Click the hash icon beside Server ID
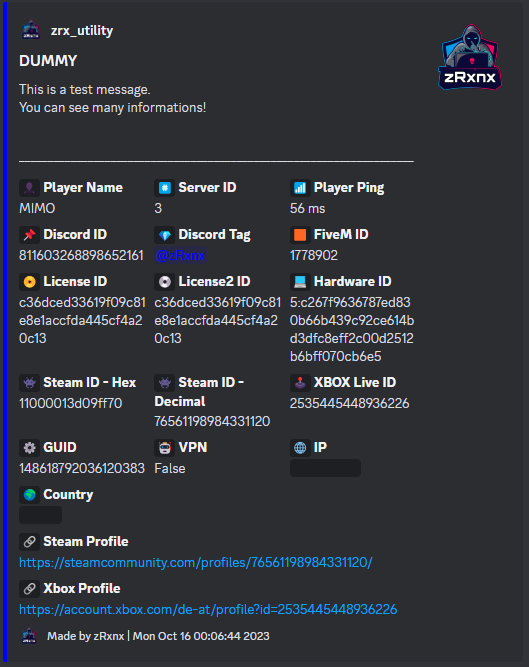This screenshot has width=529, height=667. pos(165,188)
